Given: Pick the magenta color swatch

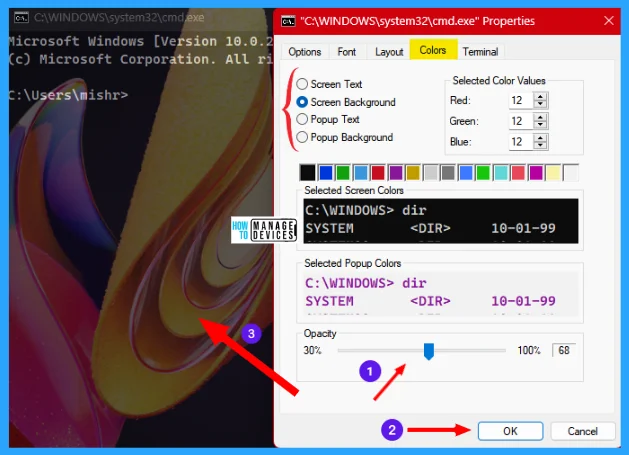Looking at the screenshot, I should click(x=536, y=173).
